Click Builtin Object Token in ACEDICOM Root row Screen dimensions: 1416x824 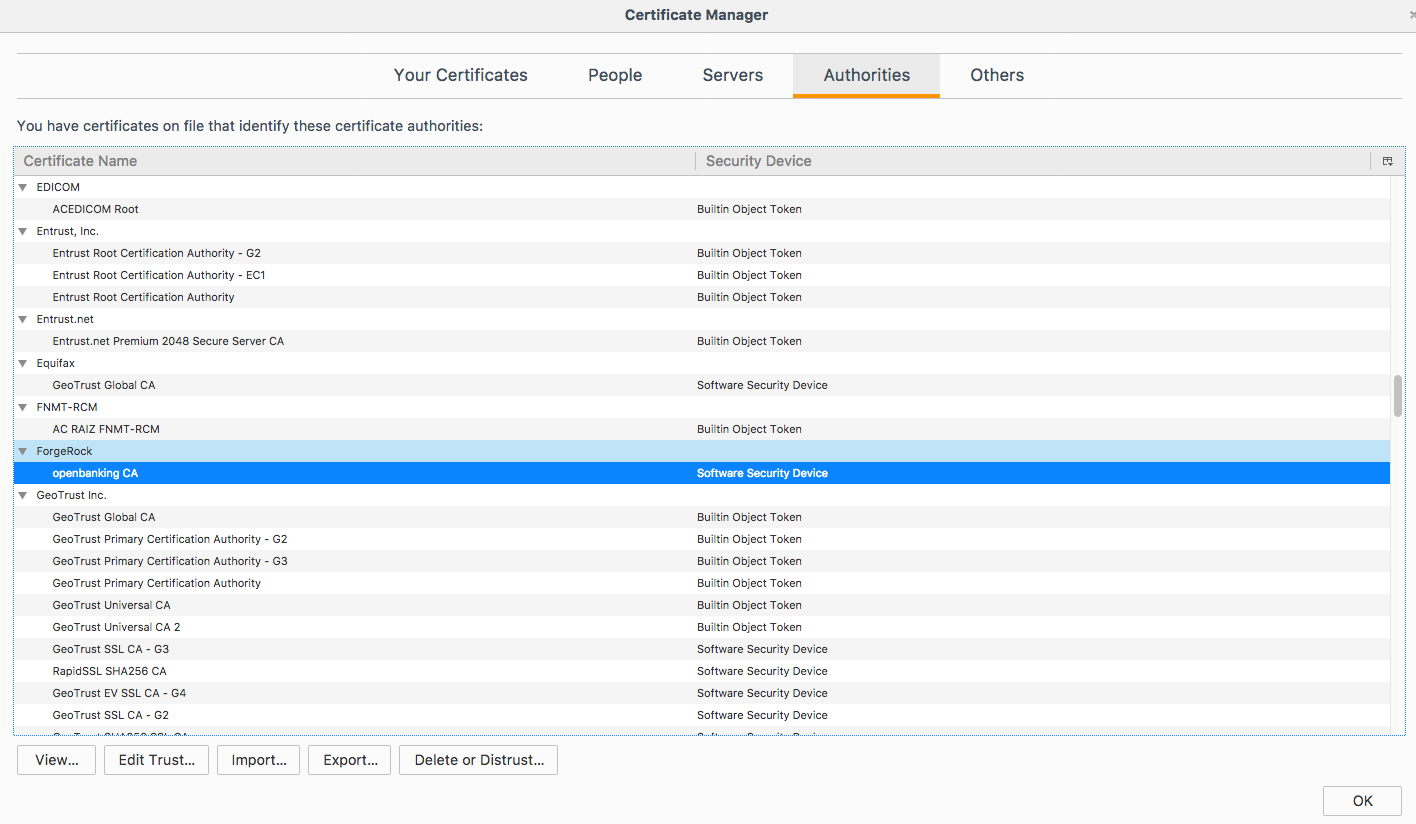tap(749, 209)
